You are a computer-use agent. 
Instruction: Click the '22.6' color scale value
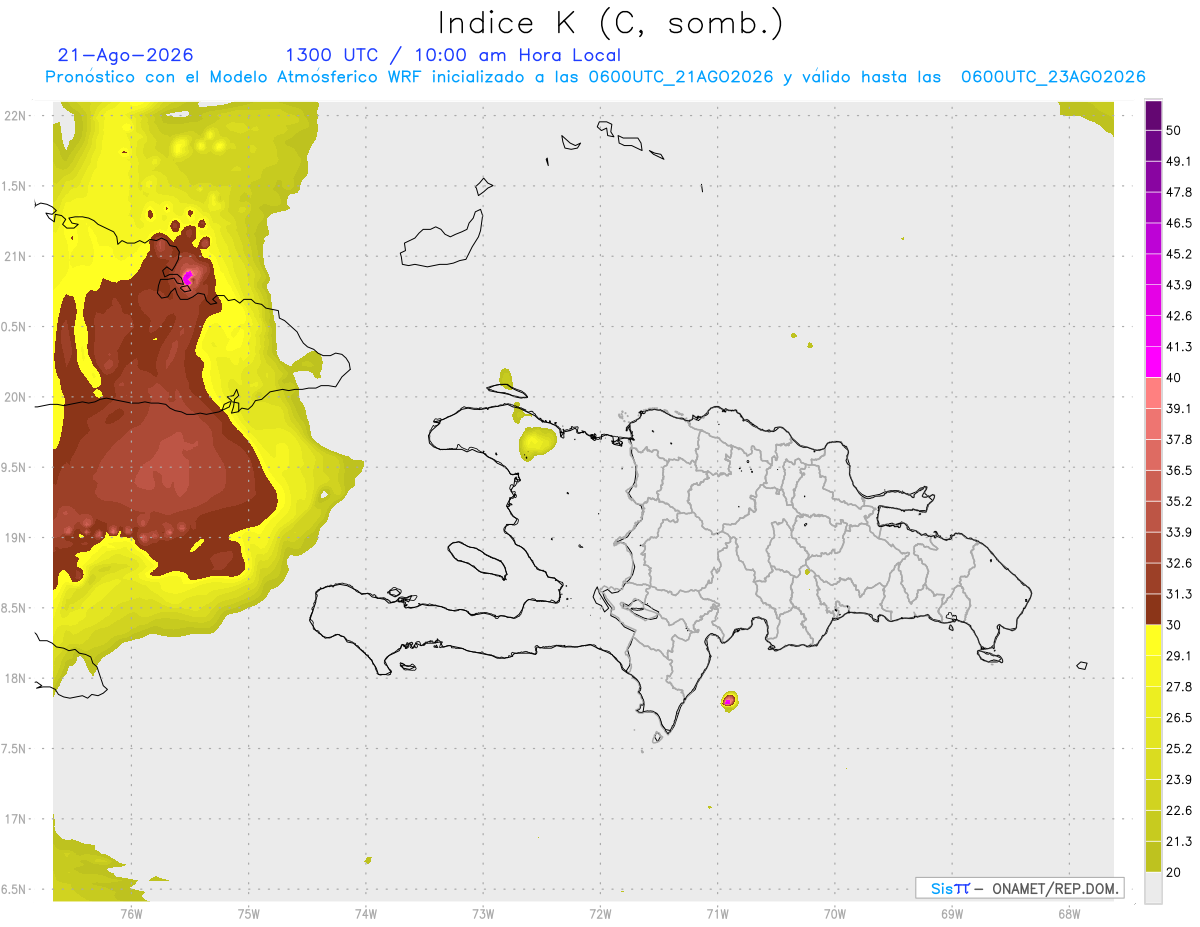(1180, 811)
